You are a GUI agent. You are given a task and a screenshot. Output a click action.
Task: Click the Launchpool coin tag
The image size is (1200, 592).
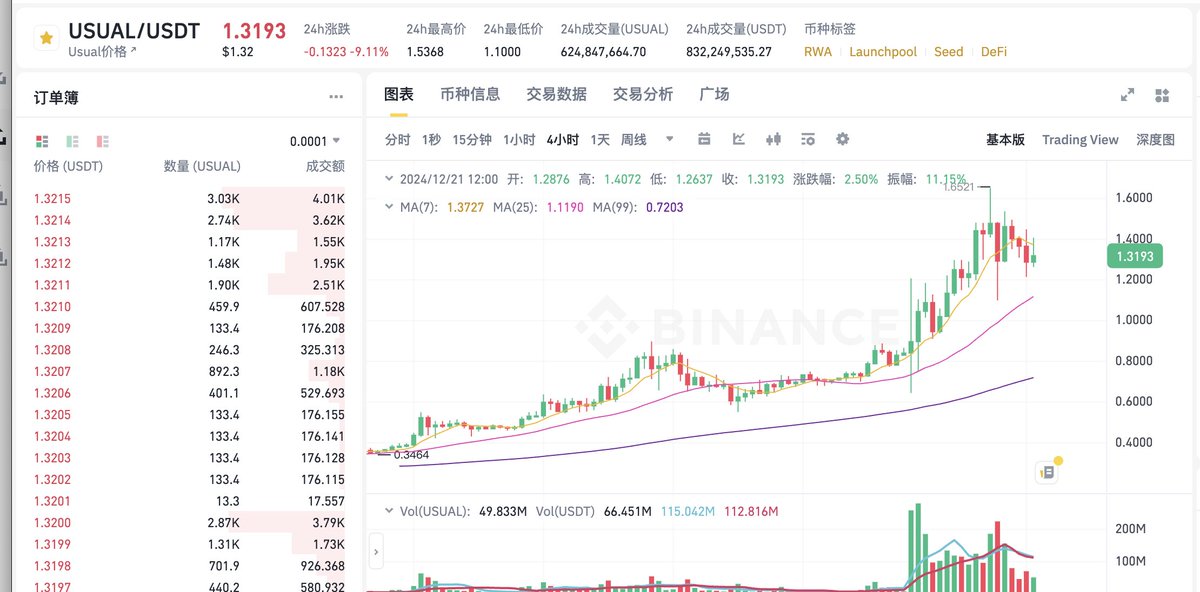tap(883, 51)
